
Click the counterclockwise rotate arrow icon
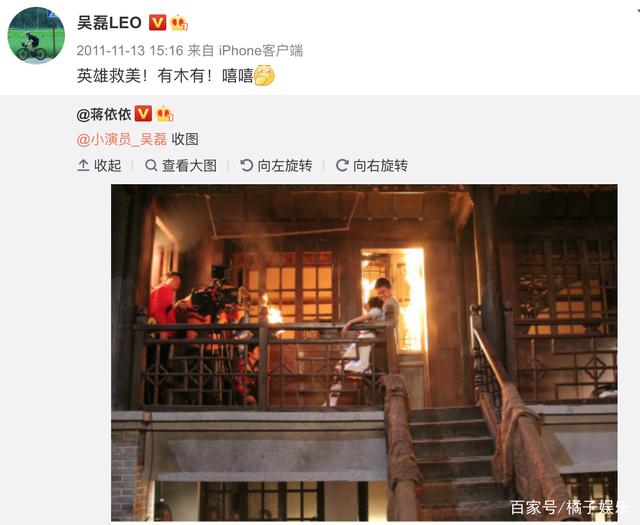coord(247,165)
